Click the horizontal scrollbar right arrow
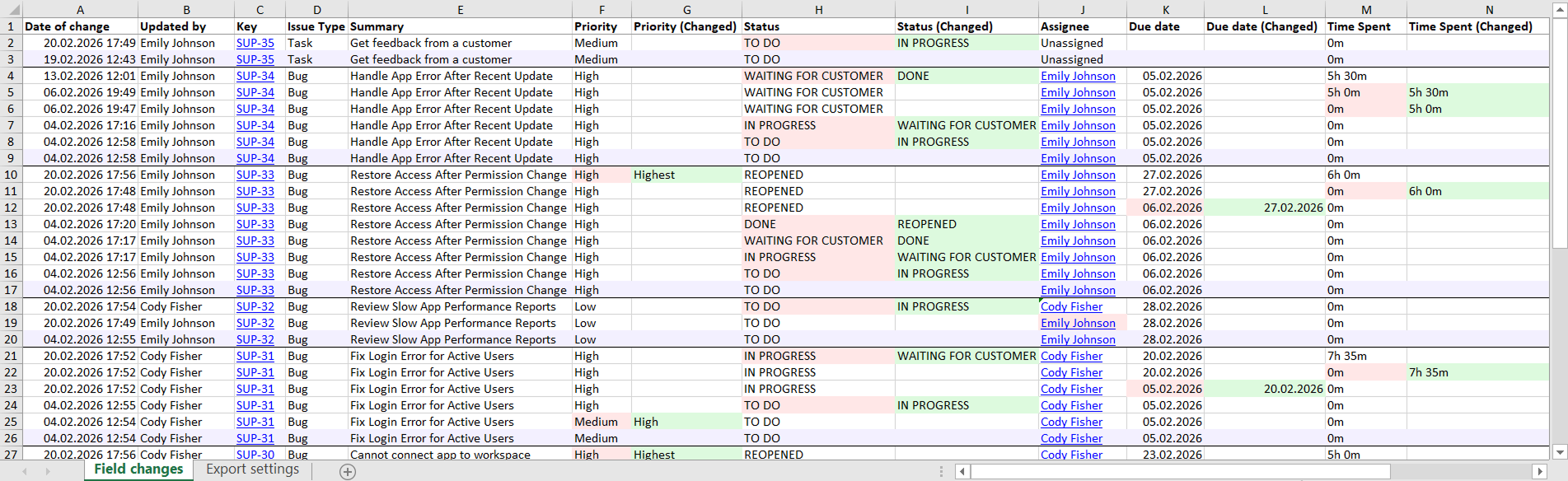Screen dimensions: 1568x481 click(x=1540, y=471)
